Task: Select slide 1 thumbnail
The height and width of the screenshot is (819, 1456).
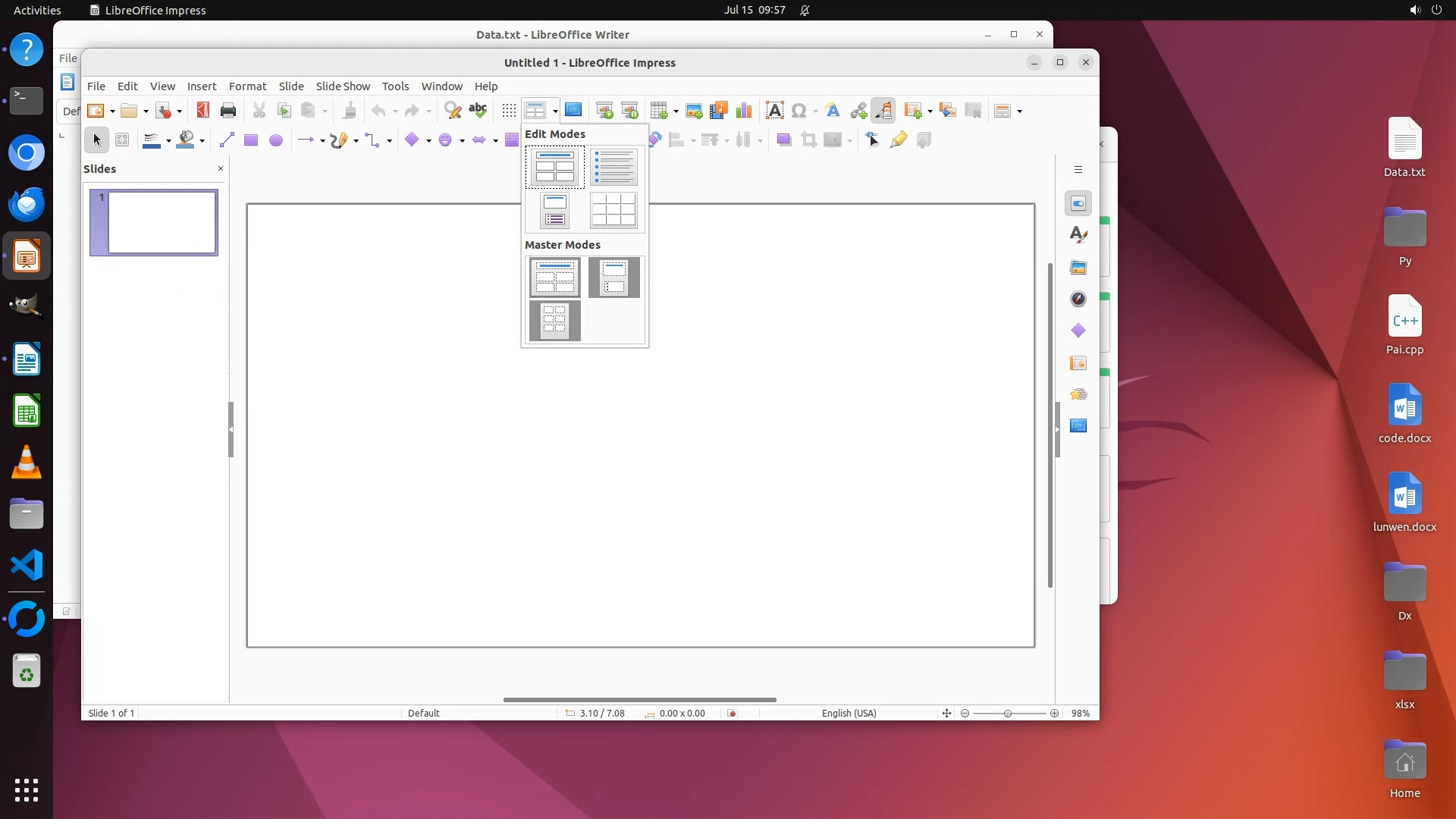Action: (162, 222)
